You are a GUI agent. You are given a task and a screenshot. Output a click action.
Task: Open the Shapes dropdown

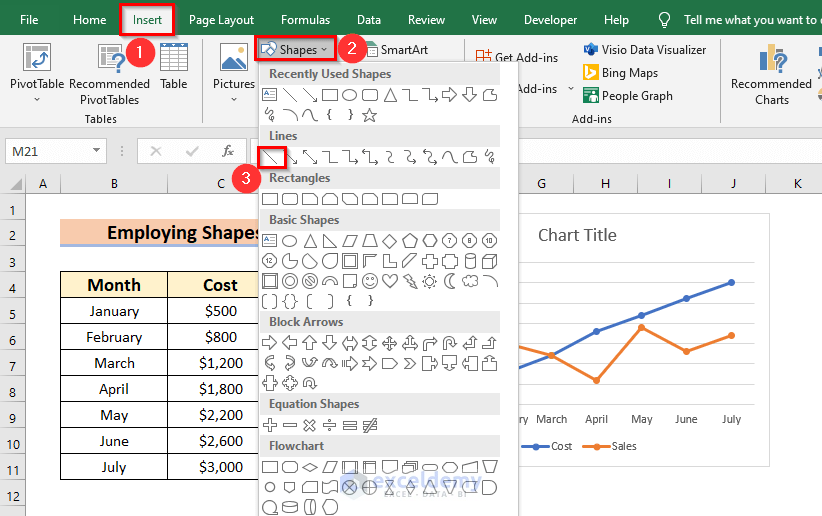(x=296, y=49)
